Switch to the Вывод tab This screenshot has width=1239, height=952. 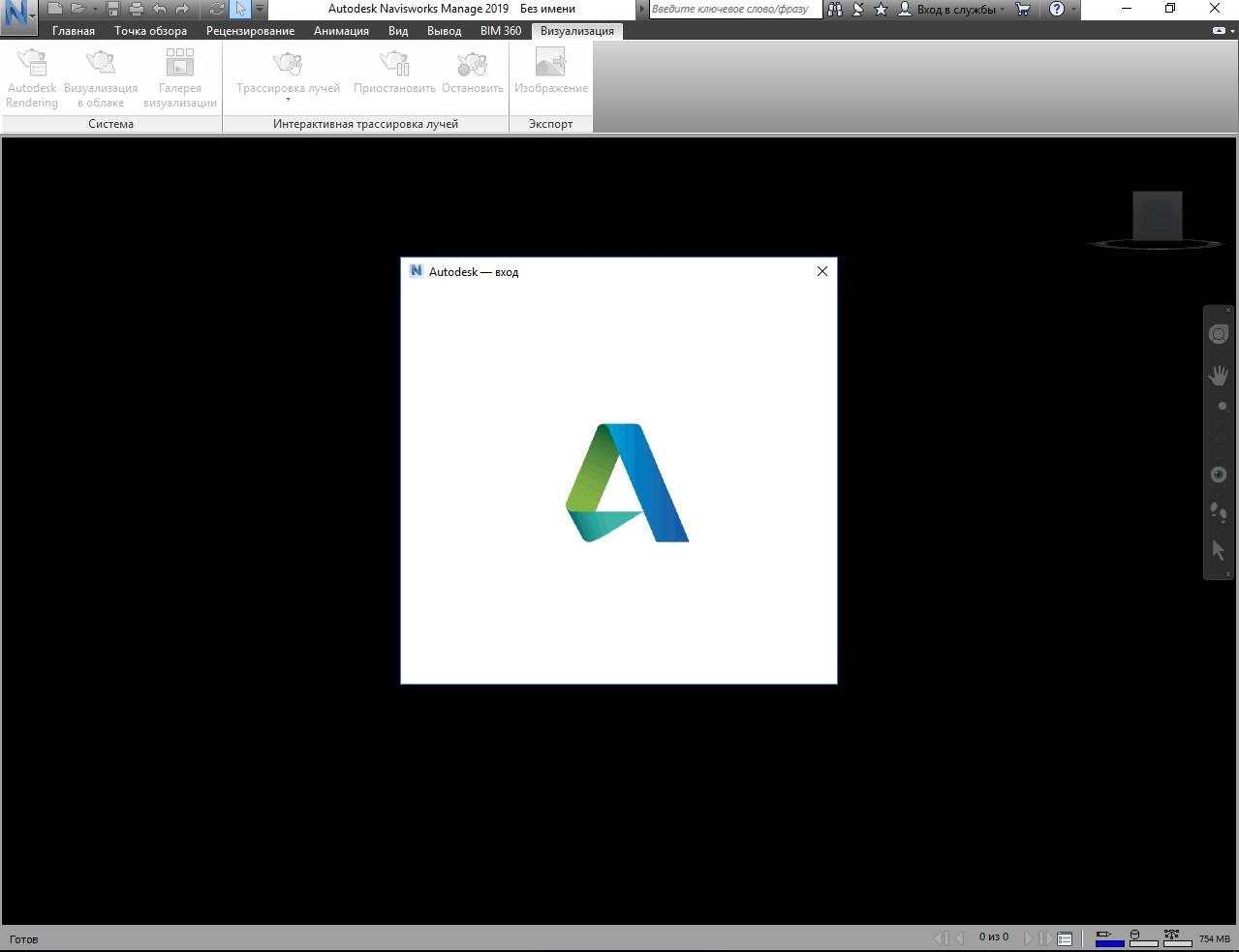coord(444,31)
